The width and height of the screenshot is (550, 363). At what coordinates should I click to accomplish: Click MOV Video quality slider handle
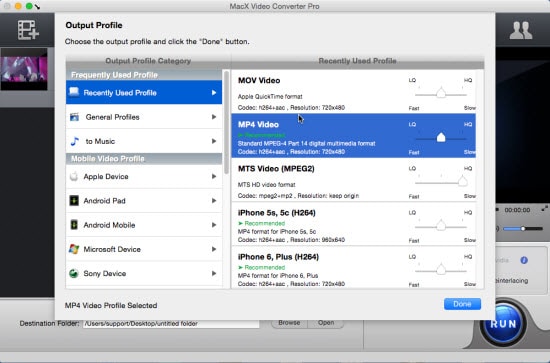[x=441, y=93]
